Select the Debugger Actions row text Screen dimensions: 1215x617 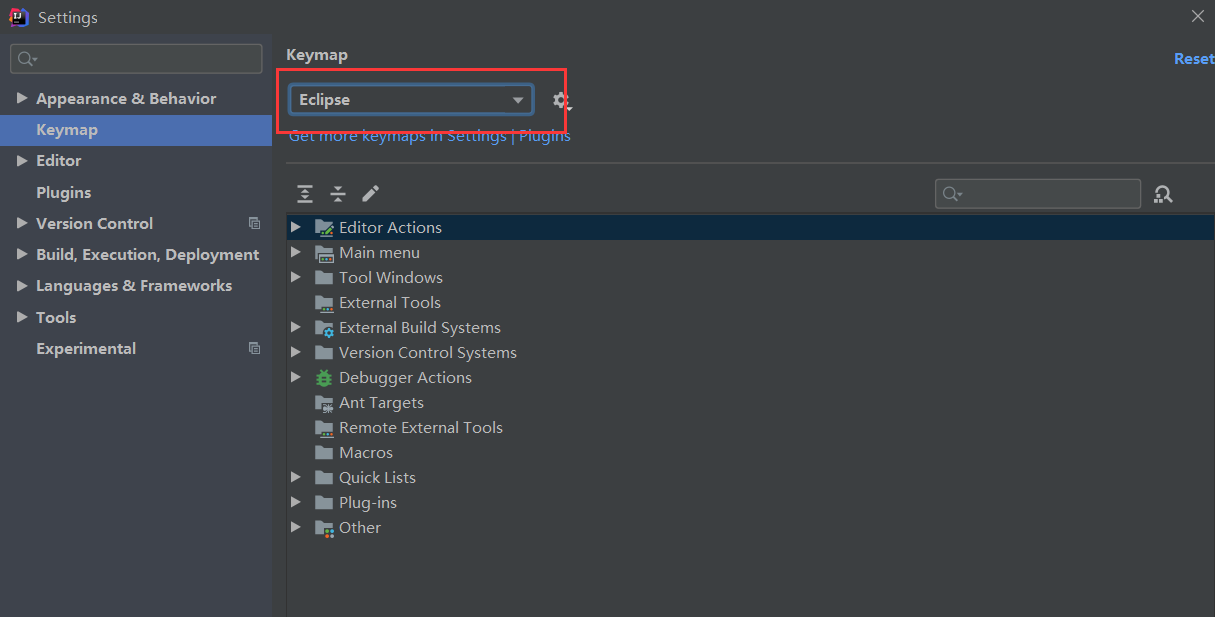[405, 378]
